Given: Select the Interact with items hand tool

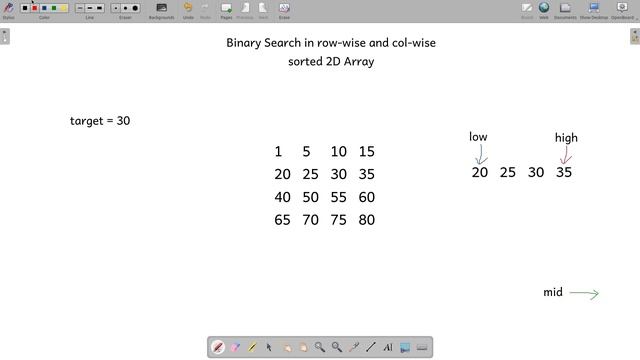Looking at the screenshot, I should pos(286,347).
